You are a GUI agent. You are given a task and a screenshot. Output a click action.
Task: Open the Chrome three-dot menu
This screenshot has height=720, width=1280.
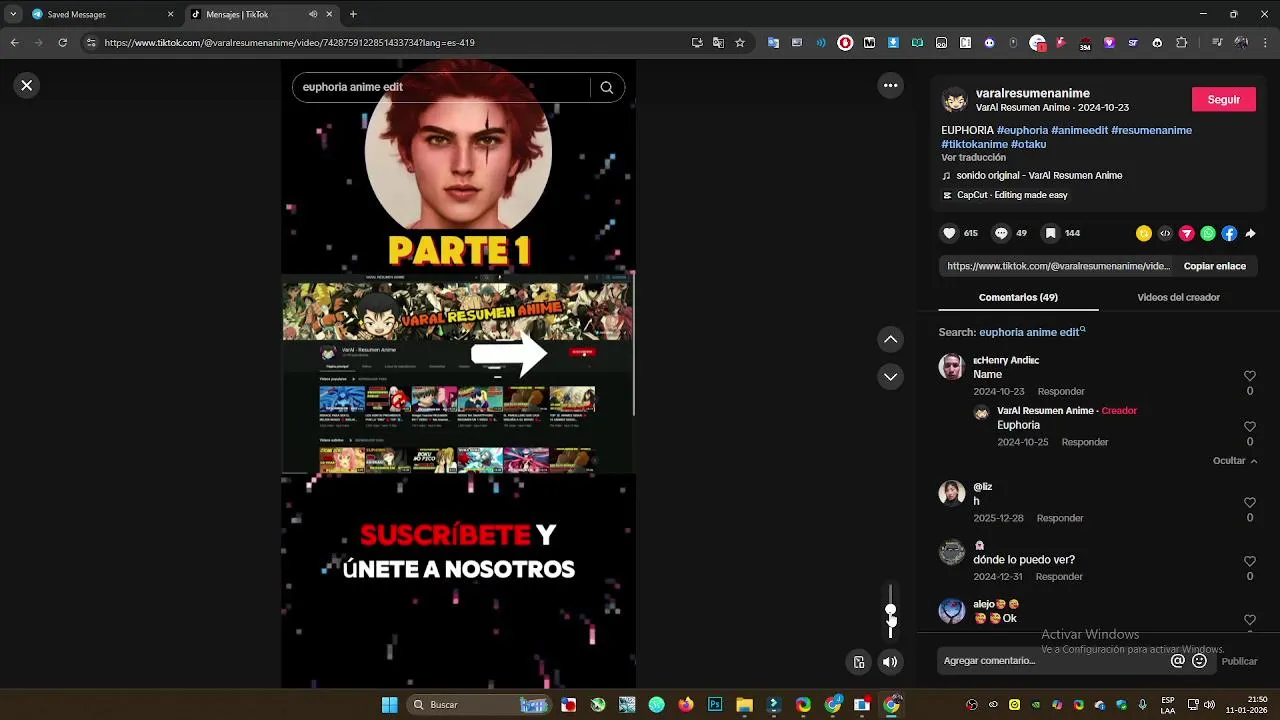tap(1265, 43)
